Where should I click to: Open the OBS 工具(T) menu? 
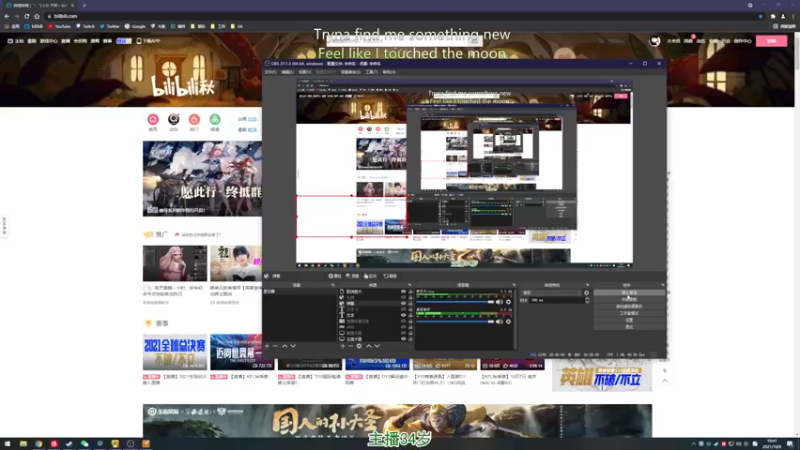point(371,72)
